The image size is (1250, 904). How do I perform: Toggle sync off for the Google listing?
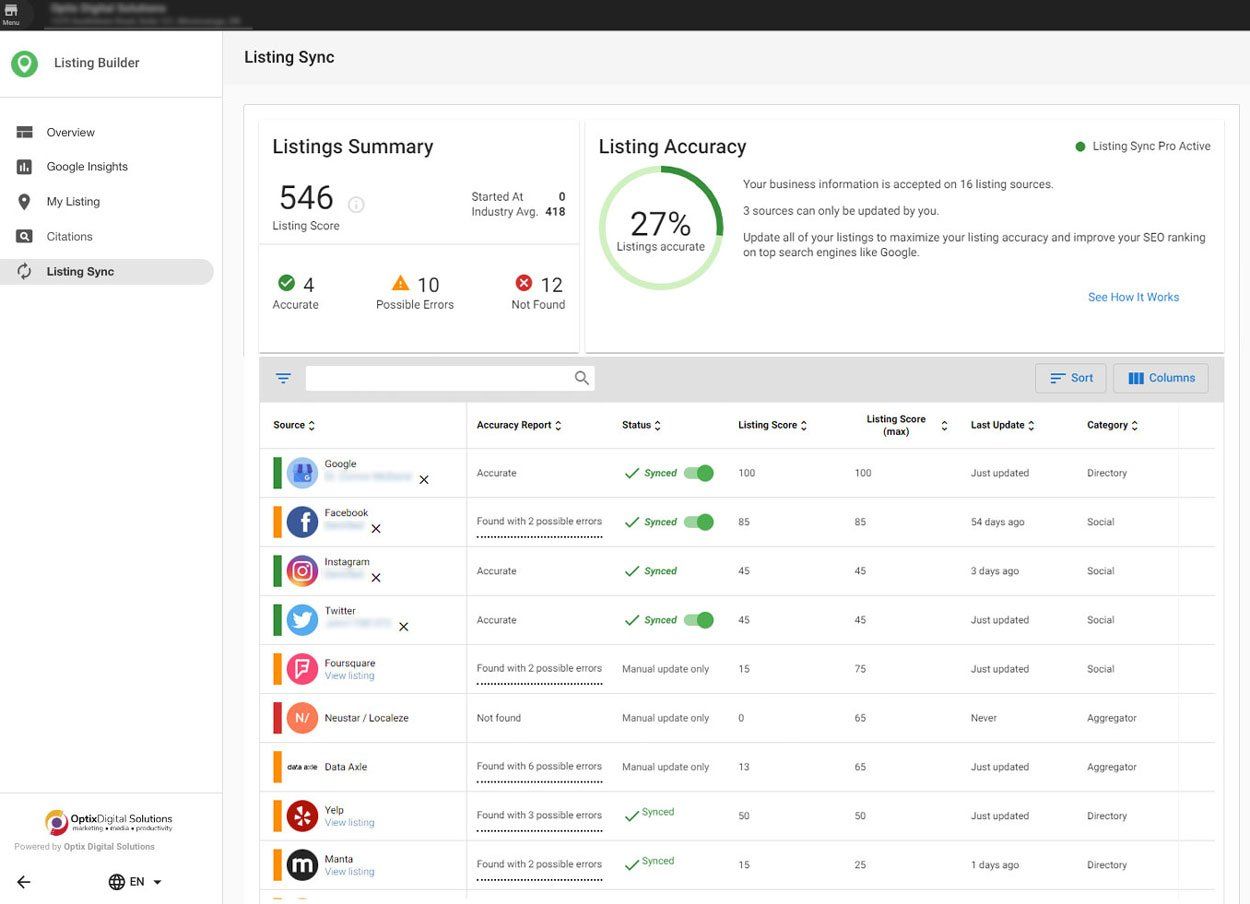(x=700, y=471)
